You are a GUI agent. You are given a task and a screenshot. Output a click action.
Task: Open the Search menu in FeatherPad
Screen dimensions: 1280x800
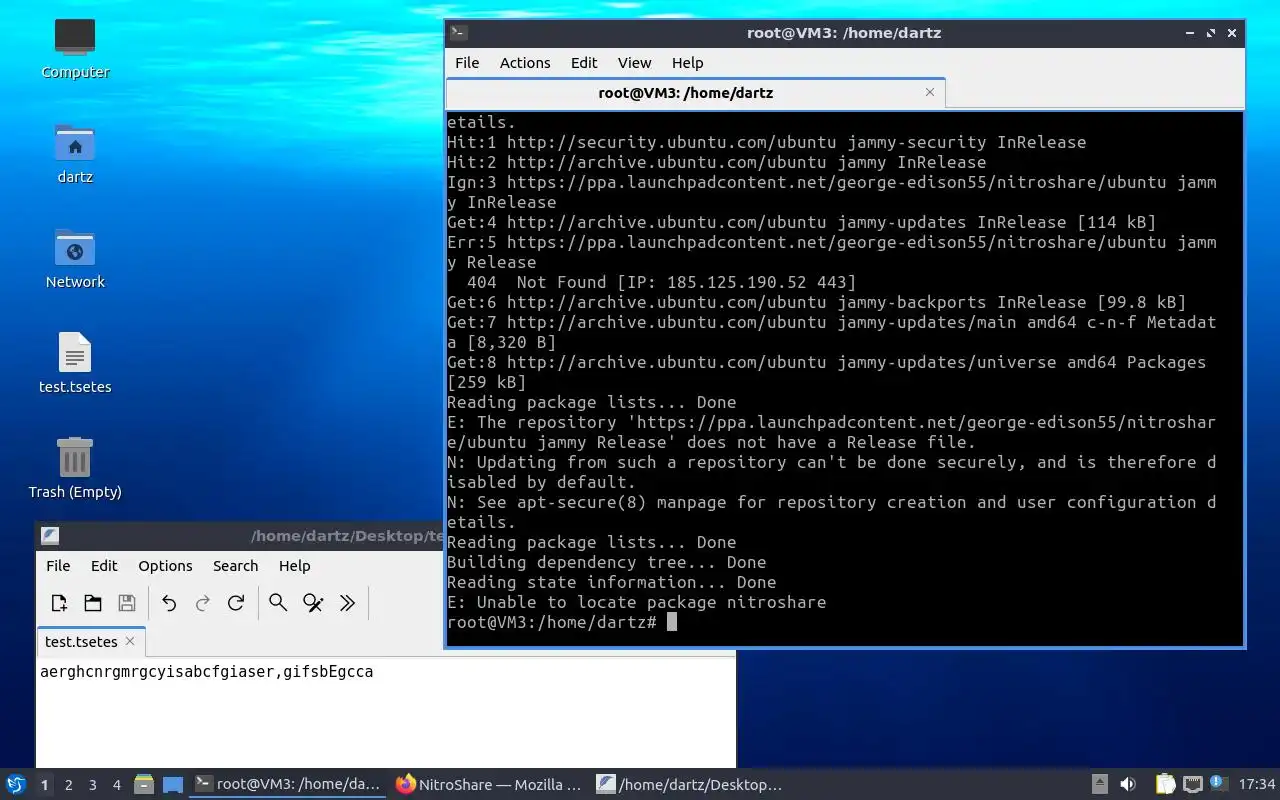click(235, 566)
